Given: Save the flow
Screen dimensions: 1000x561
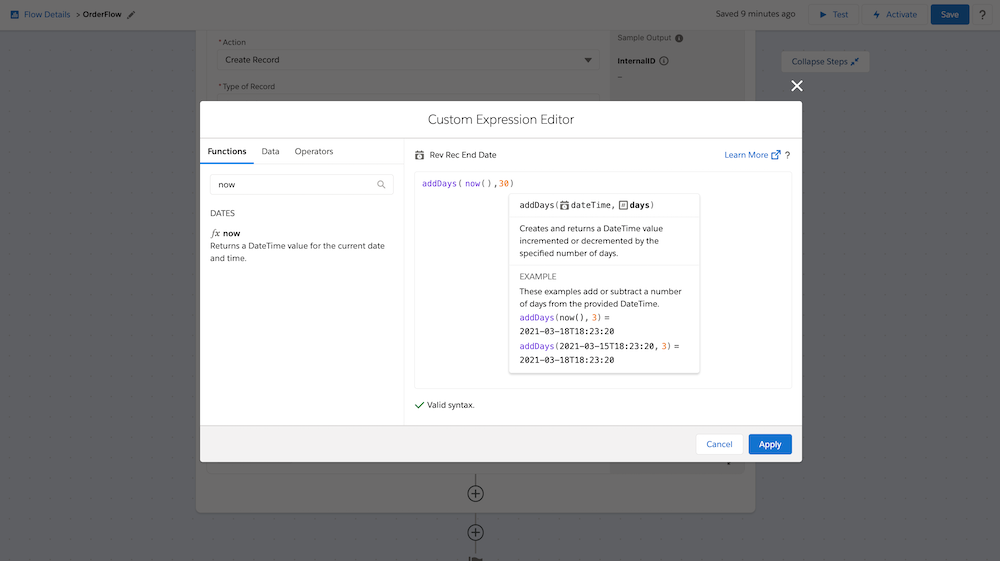Looking at the screenshot, I should (x=950, y=14).
